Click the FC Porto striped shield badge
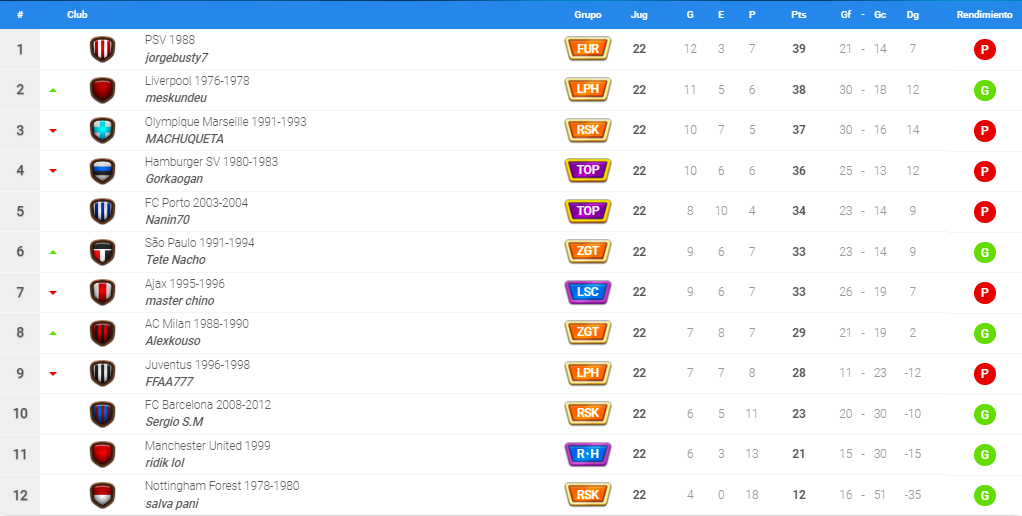 coord(102,211)
